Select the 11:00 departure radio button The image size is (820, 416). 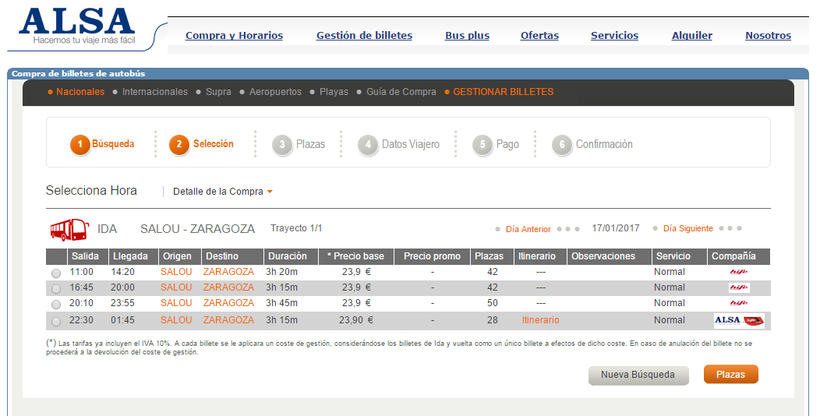[56, 273]
